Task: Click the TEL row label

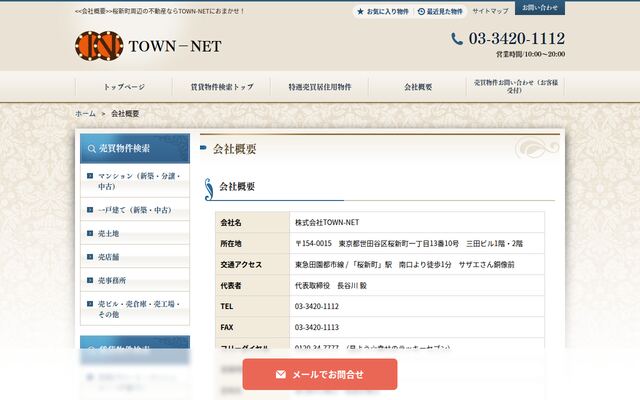Action: (x=253, y=306)
